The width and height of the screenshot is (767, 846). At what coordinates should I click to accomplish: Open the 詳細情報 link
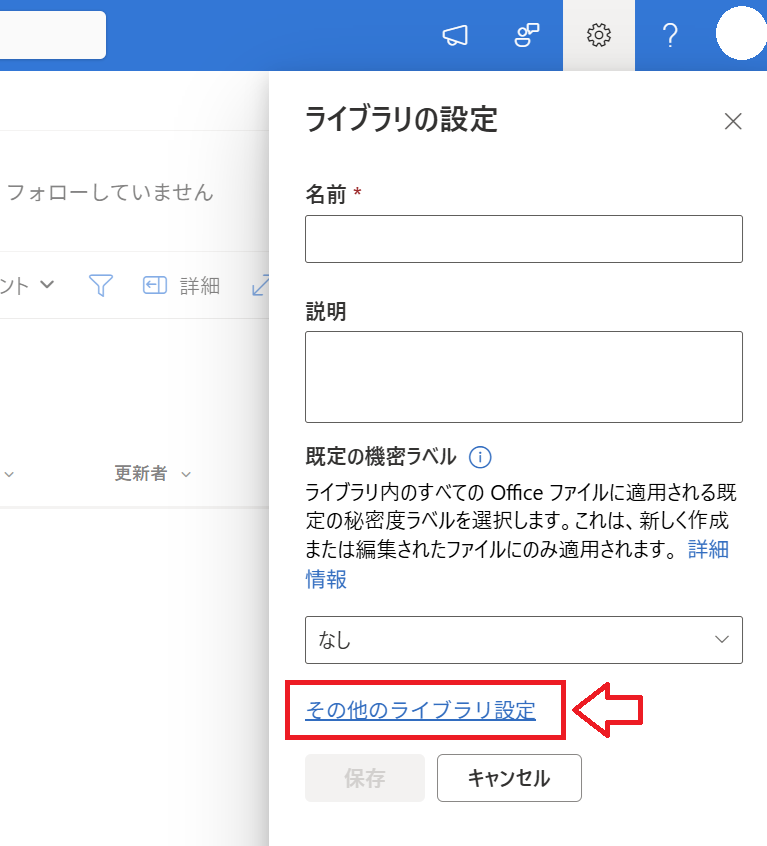click(x=708, y=550)
